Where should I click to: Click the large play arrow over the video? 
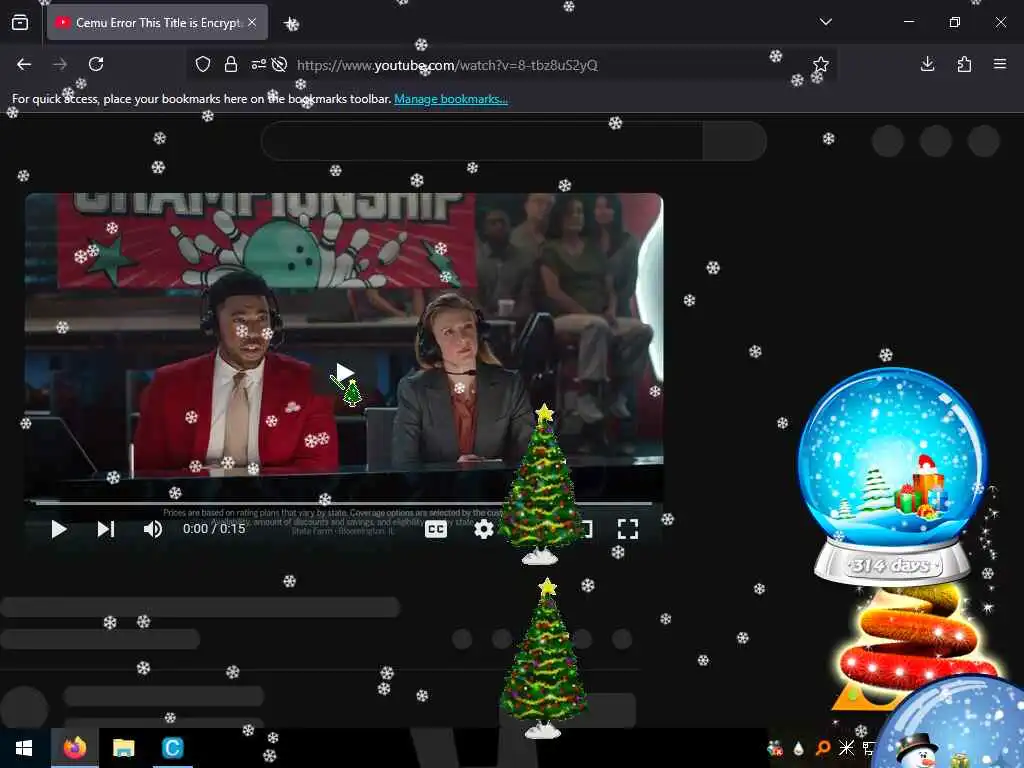pos(344,373)
